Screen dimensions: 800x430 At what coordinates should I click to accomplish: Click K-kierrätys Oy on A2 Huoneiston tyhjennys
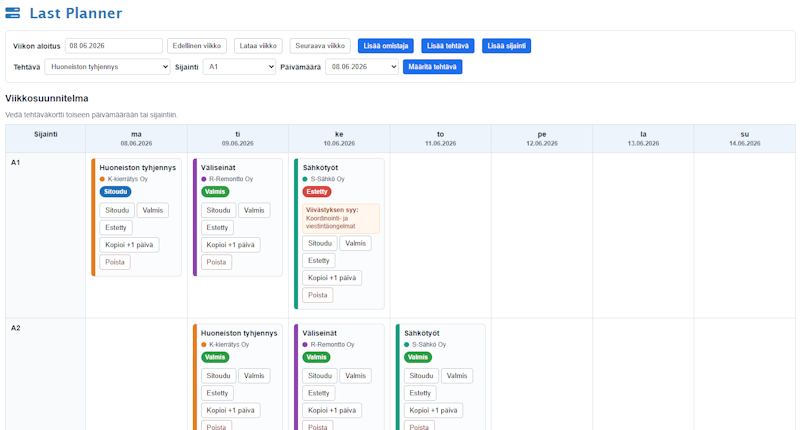pyautogui.click(x=229, y=345)
